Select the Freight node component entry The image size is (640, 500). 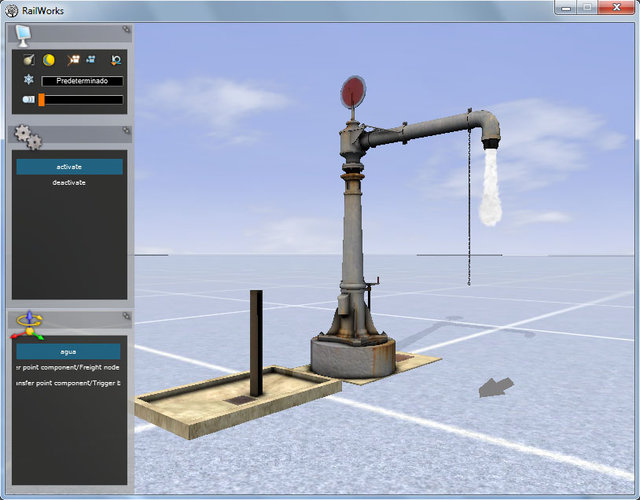[68, 368]
